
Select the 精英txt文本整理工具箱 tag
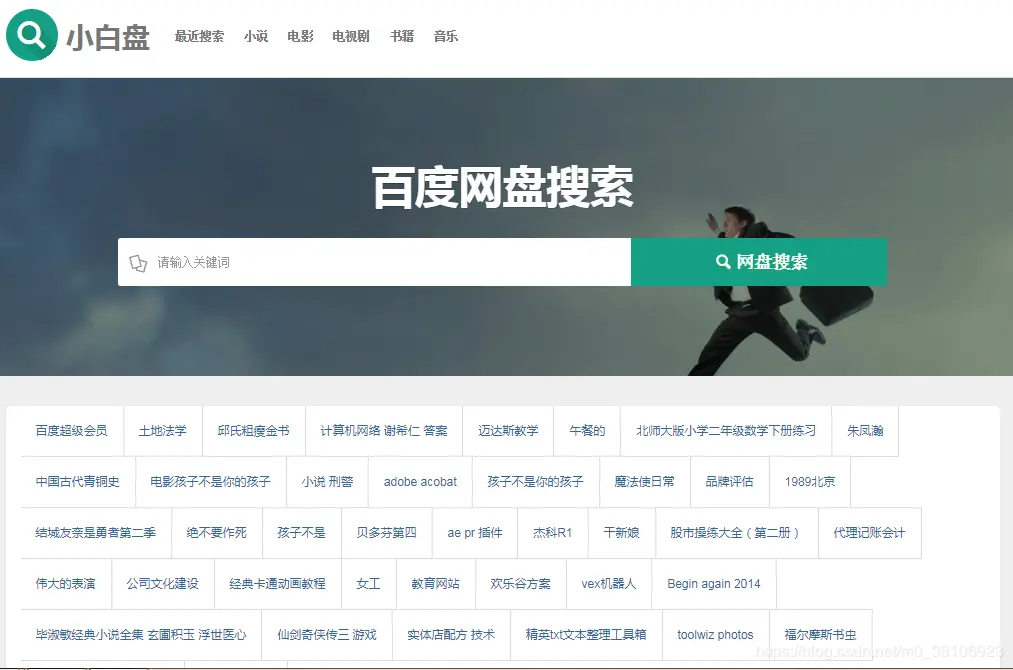pyautogui.click(x=587, y=635)
